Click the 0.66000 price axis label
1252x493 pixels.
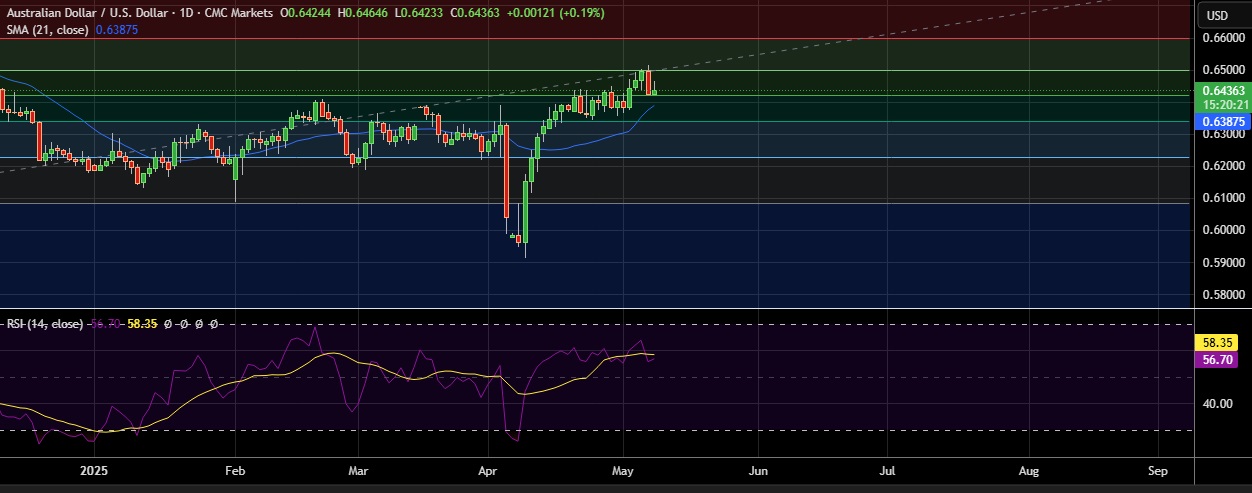click(1222, 38)
